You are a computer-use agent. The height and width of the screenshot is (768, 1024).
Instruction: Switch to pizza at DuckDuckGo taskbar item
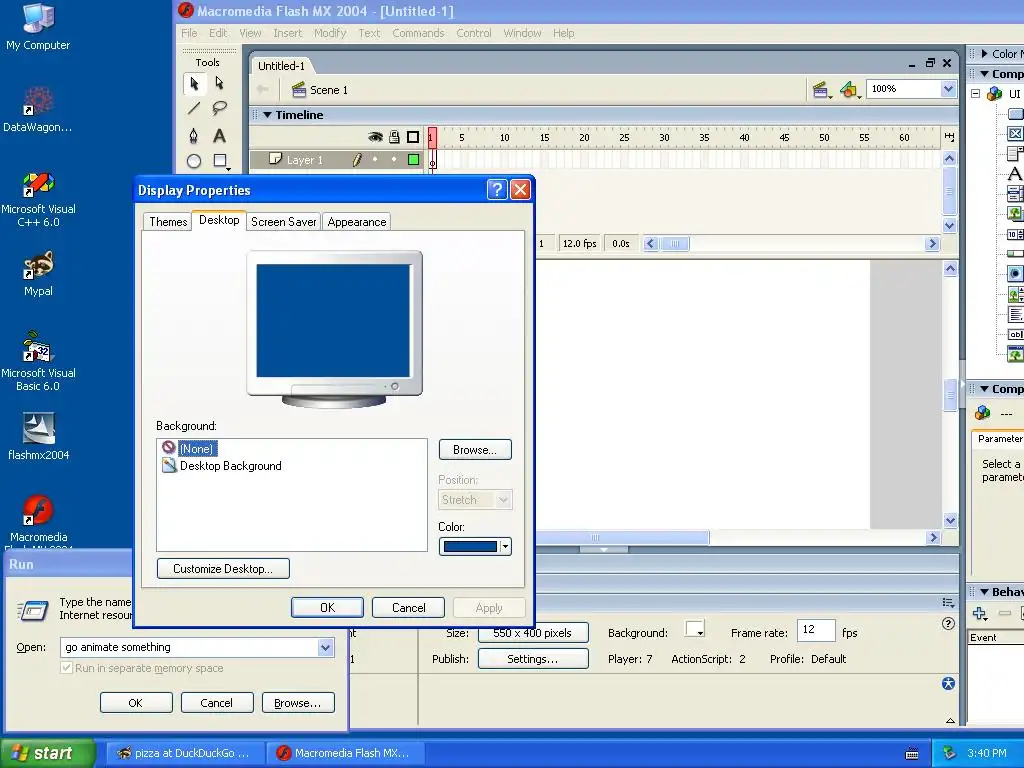(x=185, y=753)
